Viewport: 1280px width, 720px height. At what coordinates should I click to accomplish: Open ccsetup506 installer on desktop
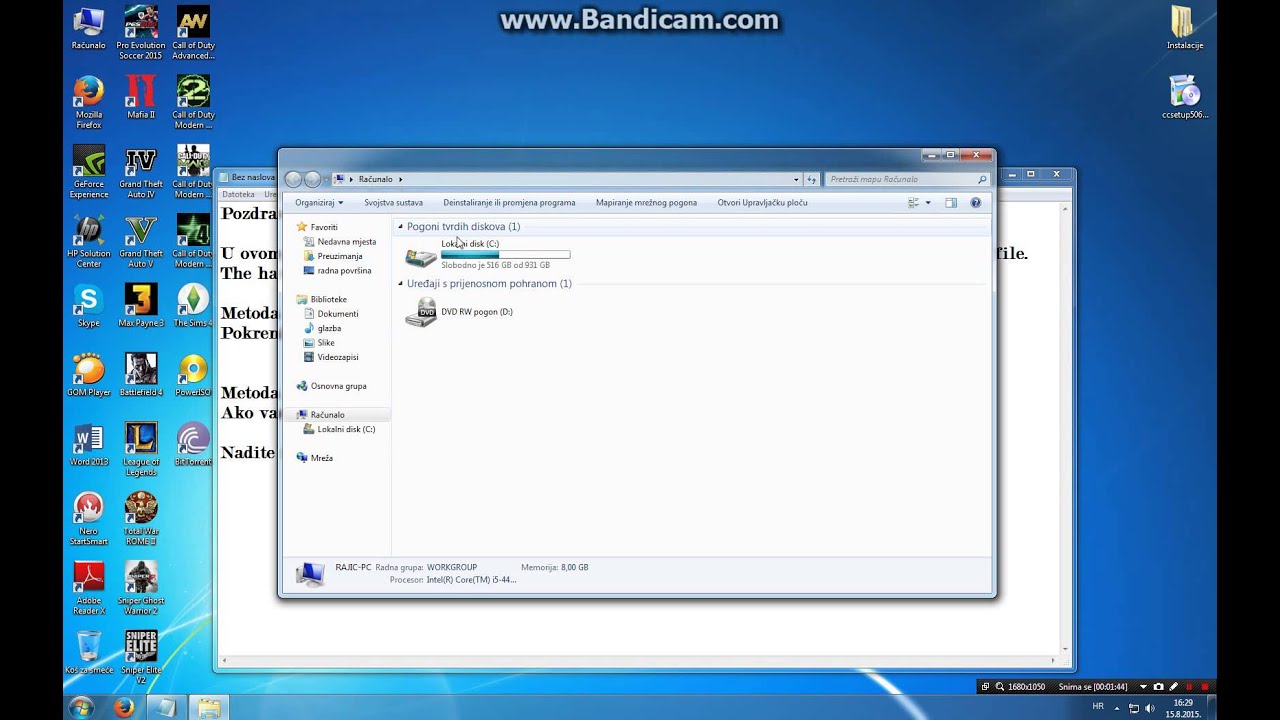(x=1184, y=97)
